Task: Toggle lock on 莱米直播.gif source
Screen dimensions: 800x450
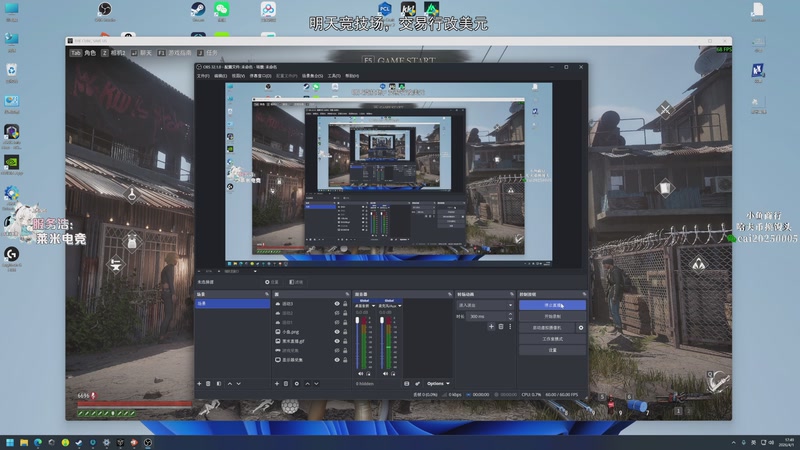Action: pyautogui.click(x=345, y=341)
